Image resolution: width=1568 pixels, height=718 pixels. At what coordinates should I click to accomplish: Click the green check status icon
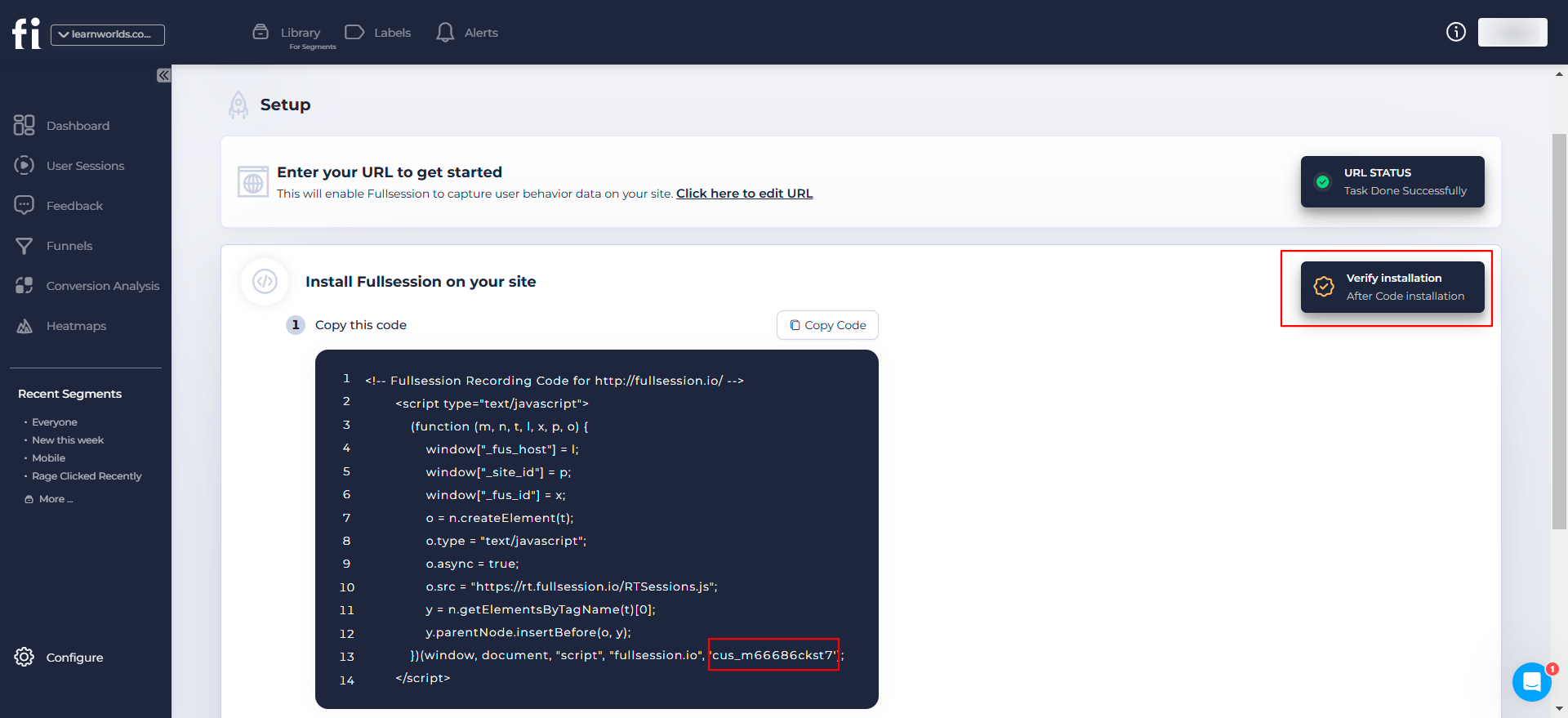(x=1323, y=181)
